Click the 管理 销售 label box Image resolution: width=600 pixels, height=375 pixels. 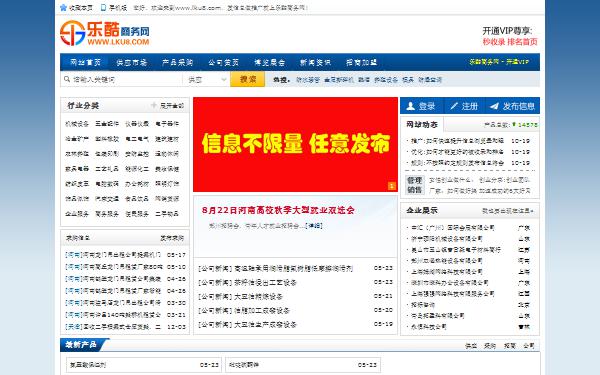pyautogui.click(x=414, y=185)
